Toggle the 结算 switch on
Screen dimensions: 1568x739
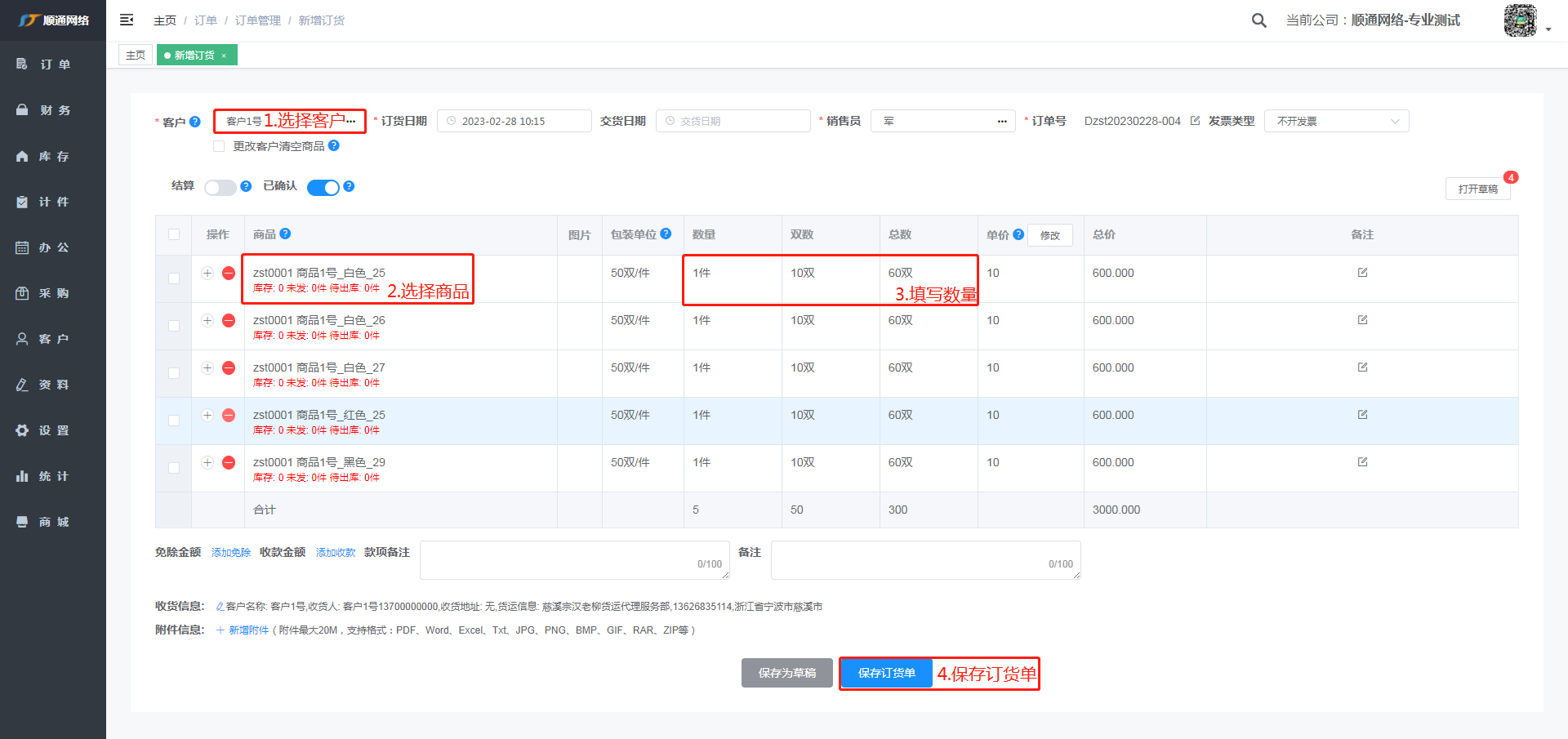pos(220,188)
